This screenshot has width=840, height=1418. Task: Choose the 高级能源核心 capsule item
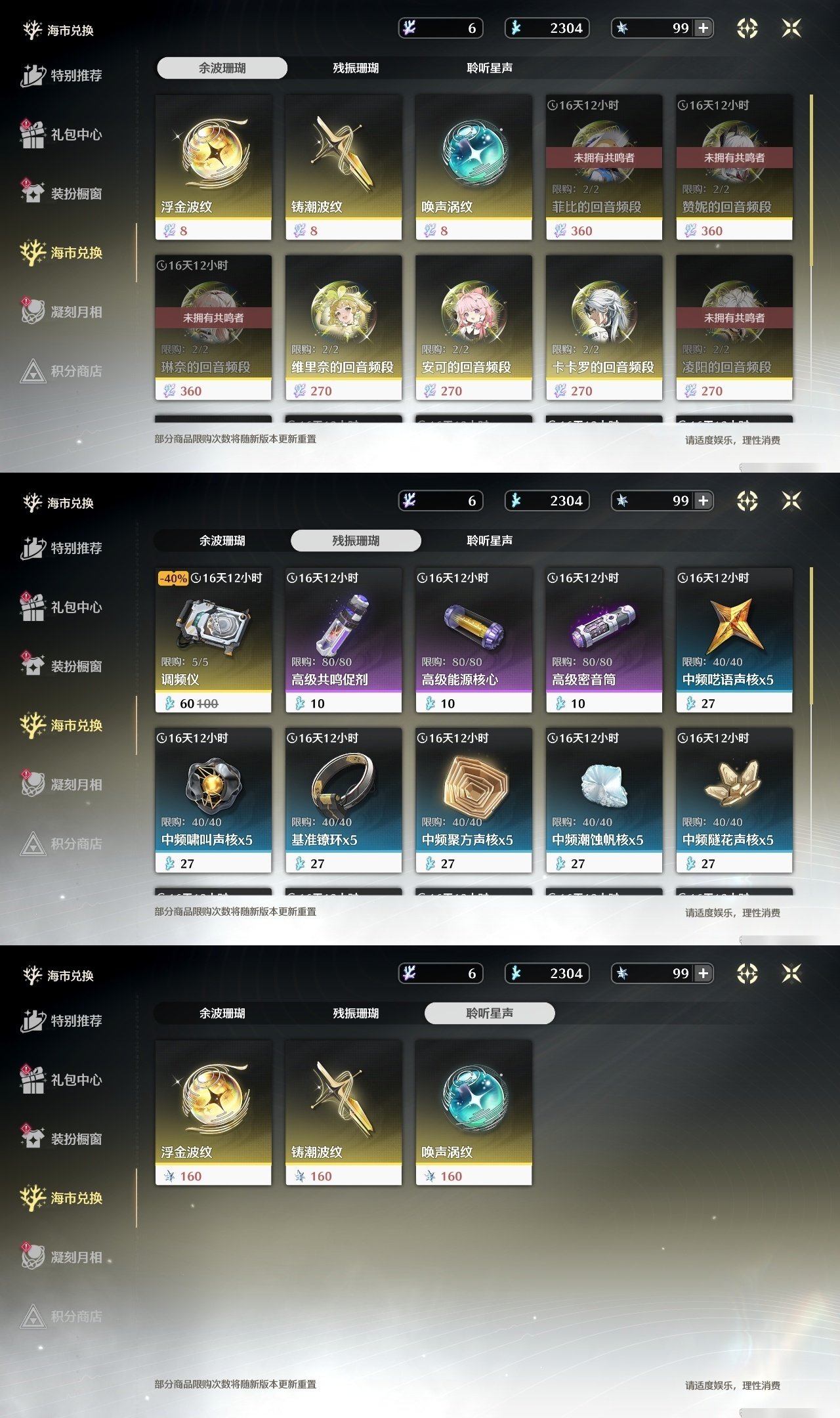[474, 640]
